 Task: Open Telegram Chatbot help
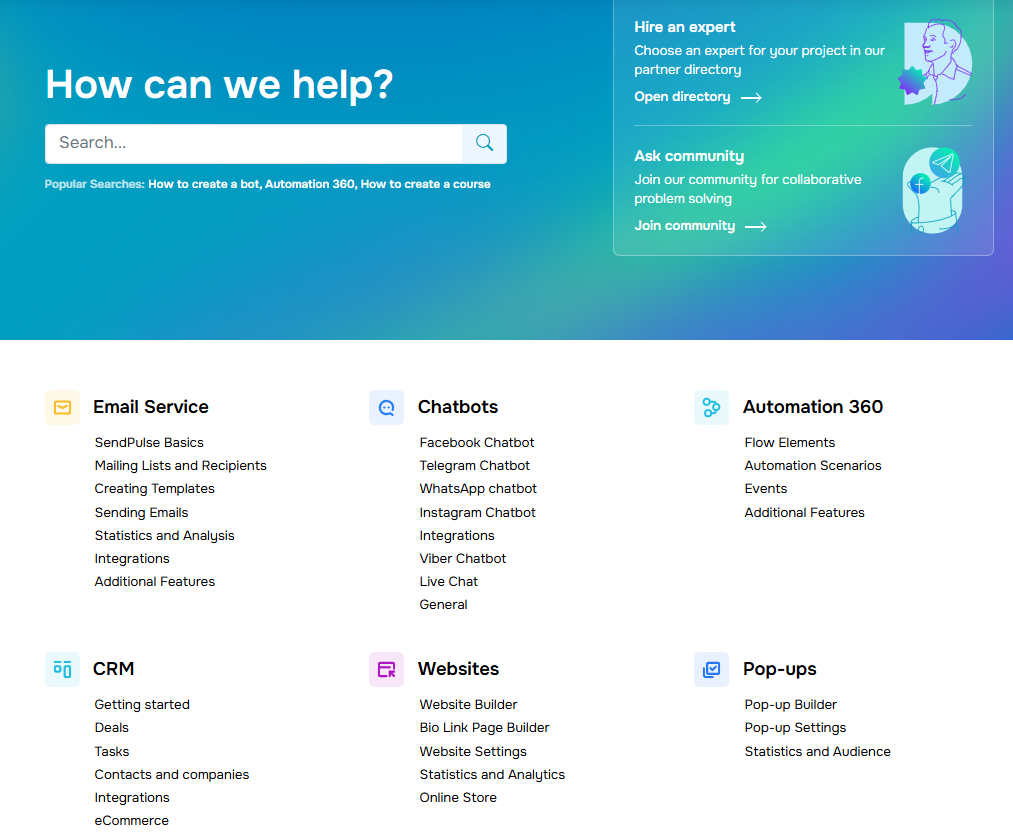474,466
